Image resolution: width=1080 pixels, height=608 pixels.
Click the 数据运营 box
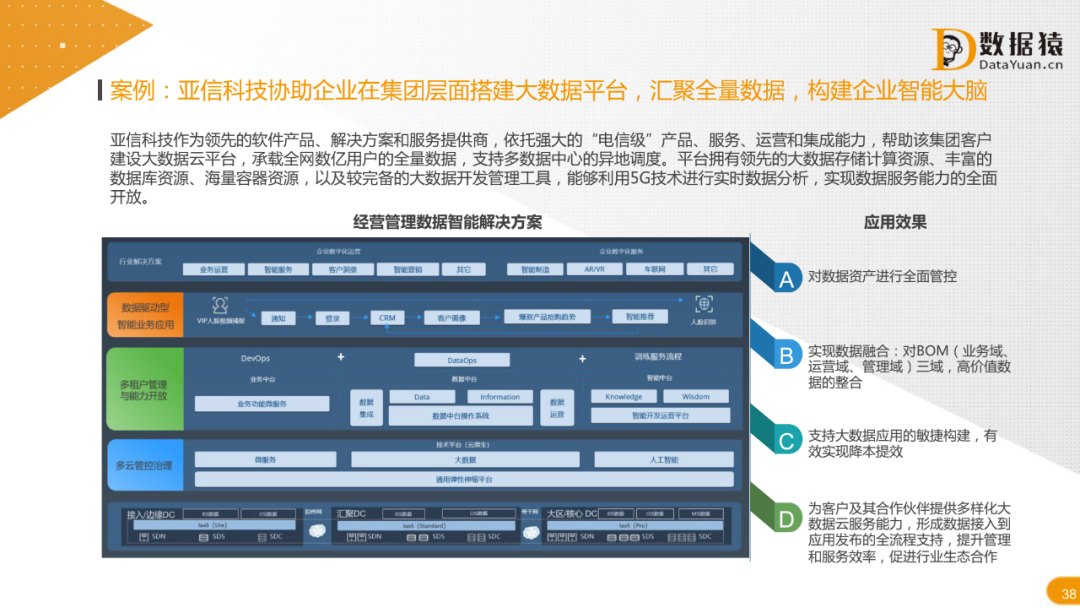click(557, 408)
